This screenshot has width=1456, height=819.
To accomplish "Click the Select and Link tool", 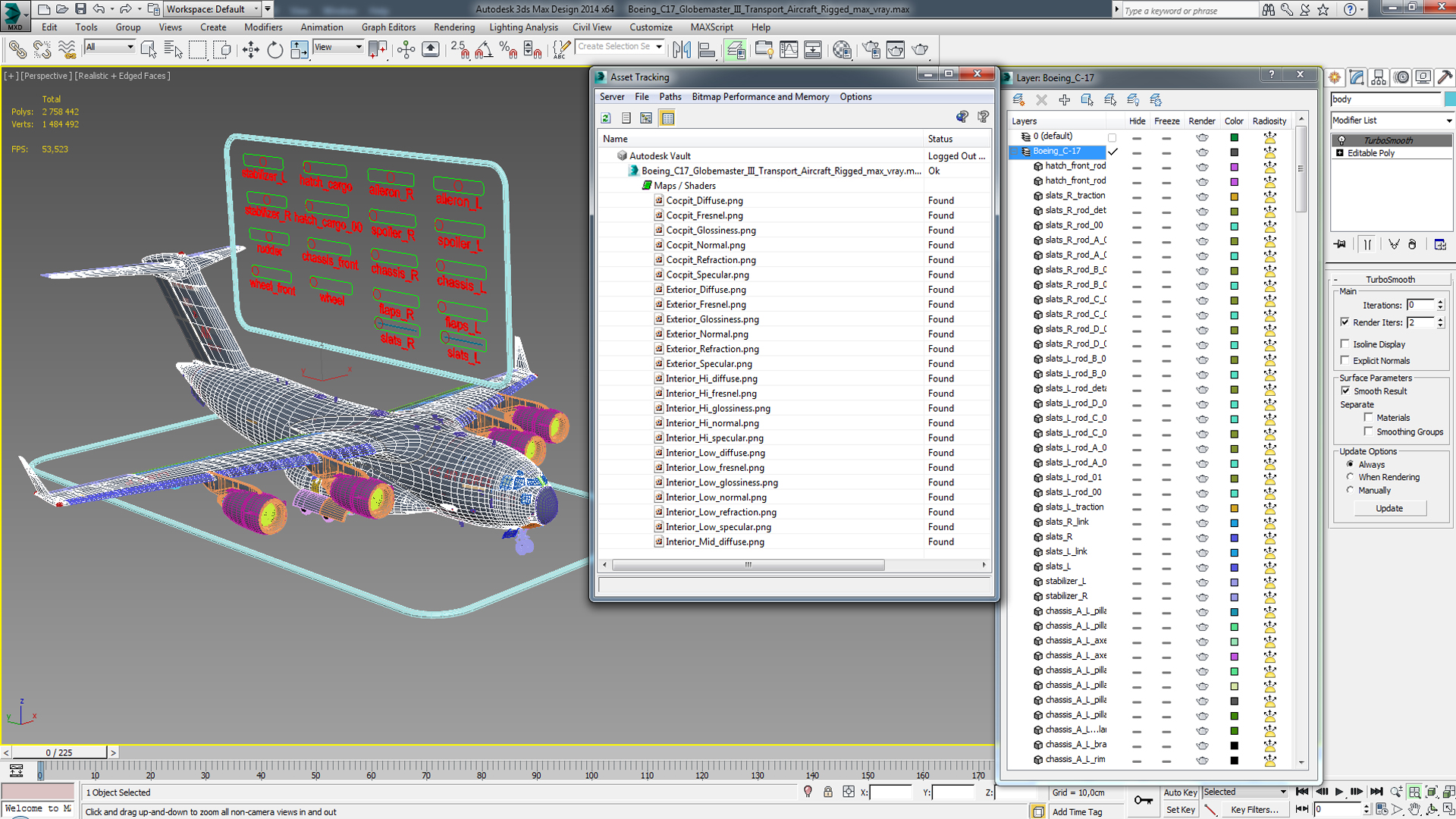I will coord(17,50).
